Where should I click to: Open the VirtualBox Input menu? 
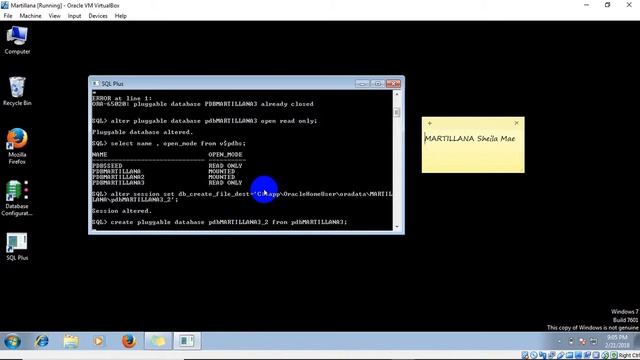pos(74,16)
